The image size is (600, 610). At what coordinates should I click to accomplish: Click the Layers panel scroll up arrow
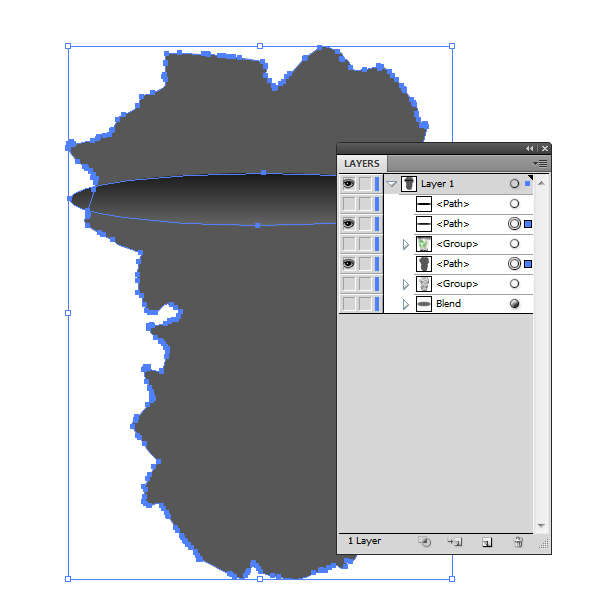(x=541, y=183)
